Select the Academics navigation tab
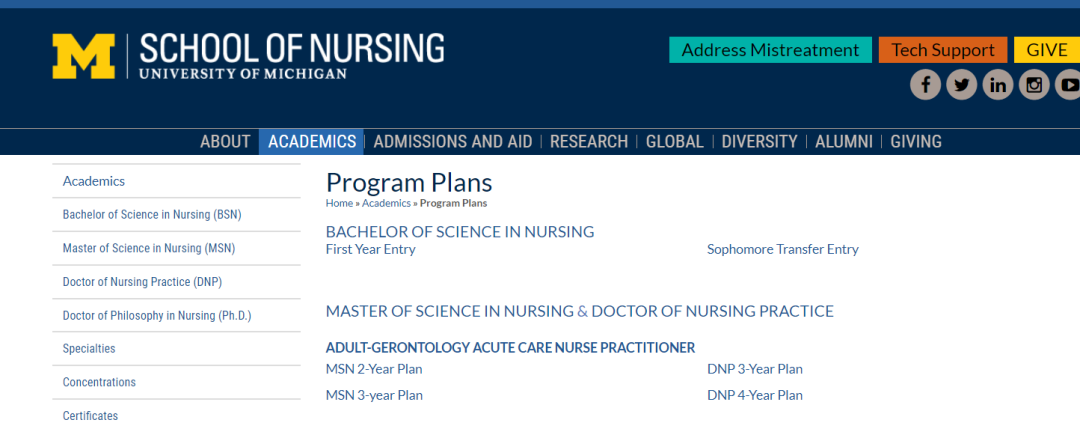Screen dimensions: 1080x426 (x=311, y=142)
